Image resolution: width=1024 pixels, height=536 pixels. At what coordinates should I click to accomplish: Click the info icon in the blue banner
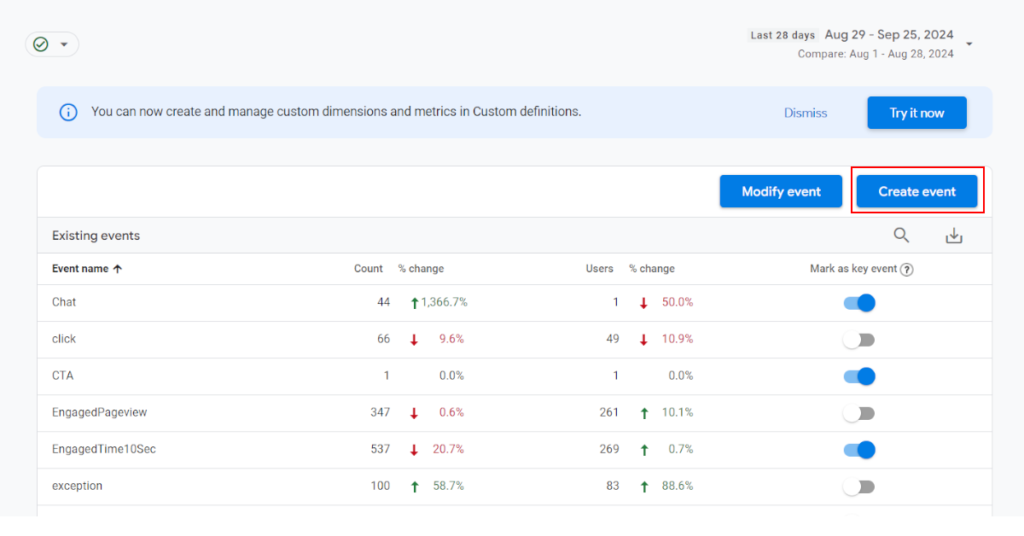tap(68, 112)
